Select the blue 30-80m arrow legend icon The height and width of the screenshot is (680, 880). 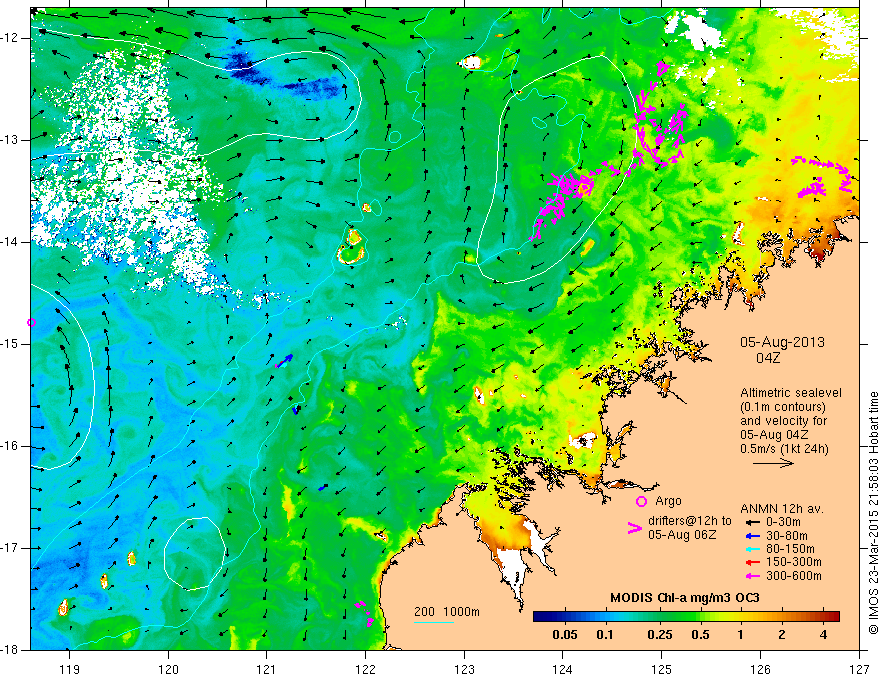click(x=752, y=536)
